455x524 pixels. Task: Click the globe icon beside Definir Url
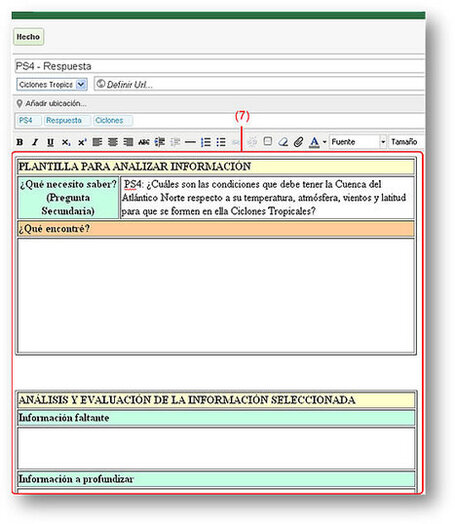pyautogui.click(x=101, y=84)
